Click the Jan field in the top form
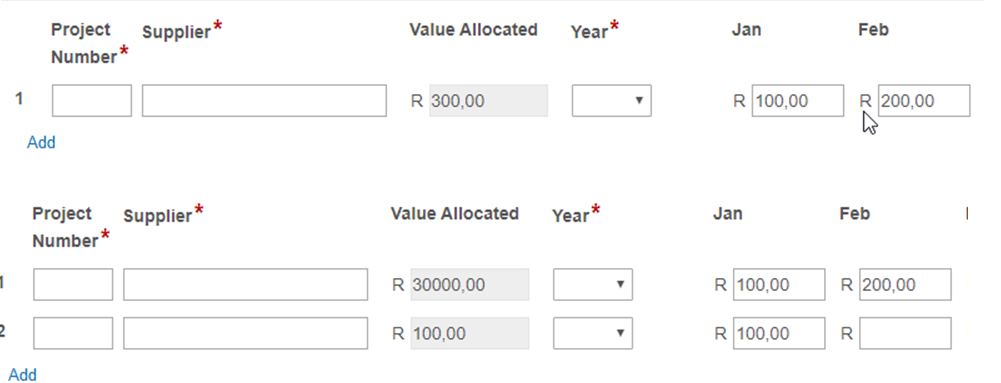 797,101
